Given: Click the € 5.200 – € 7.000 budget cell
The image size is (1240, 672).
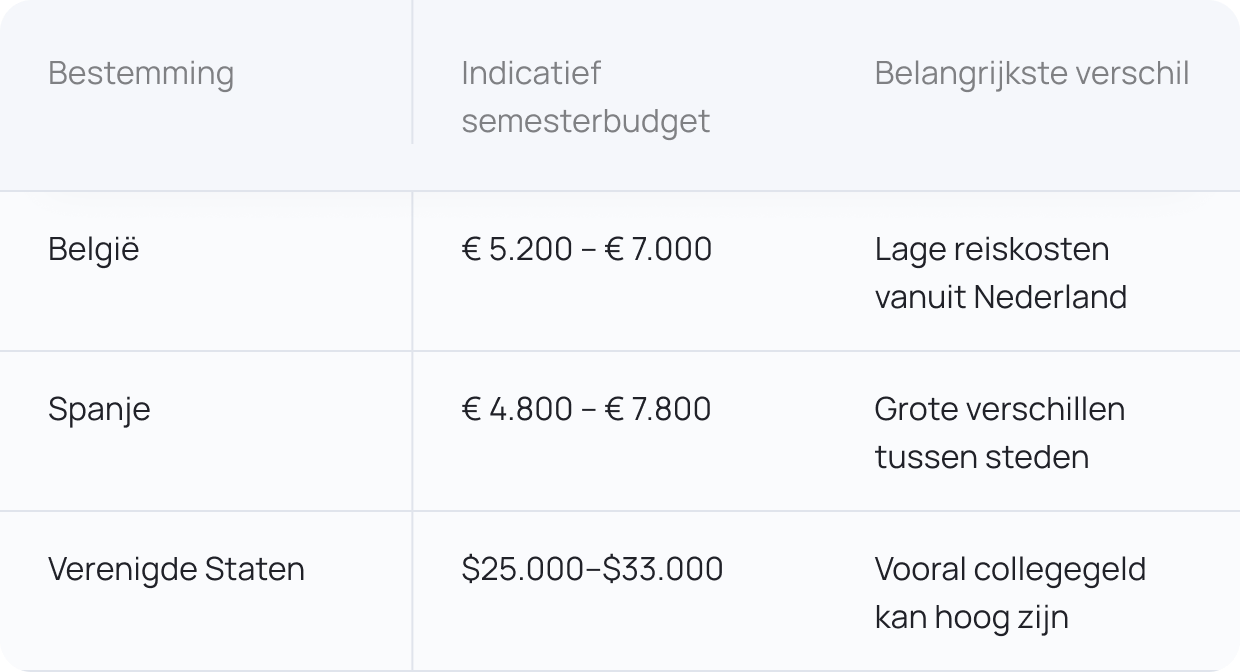Looking at the screenshot, I should 587,249.
